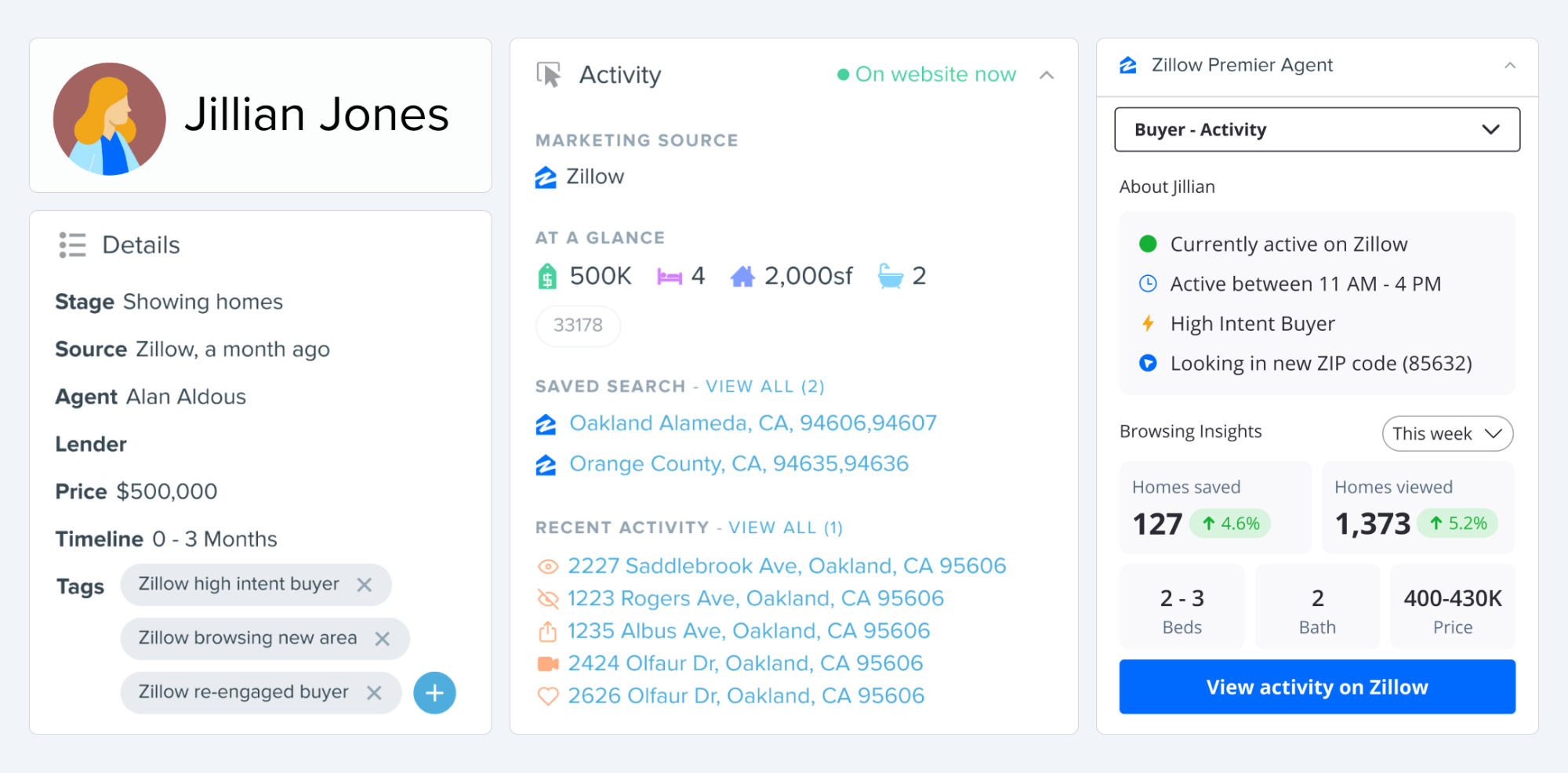Open 2227 Saddlebrook Ave listing
Viewport: 1568px width, 773px height.
pyautogui.click(x=786, y=566)
